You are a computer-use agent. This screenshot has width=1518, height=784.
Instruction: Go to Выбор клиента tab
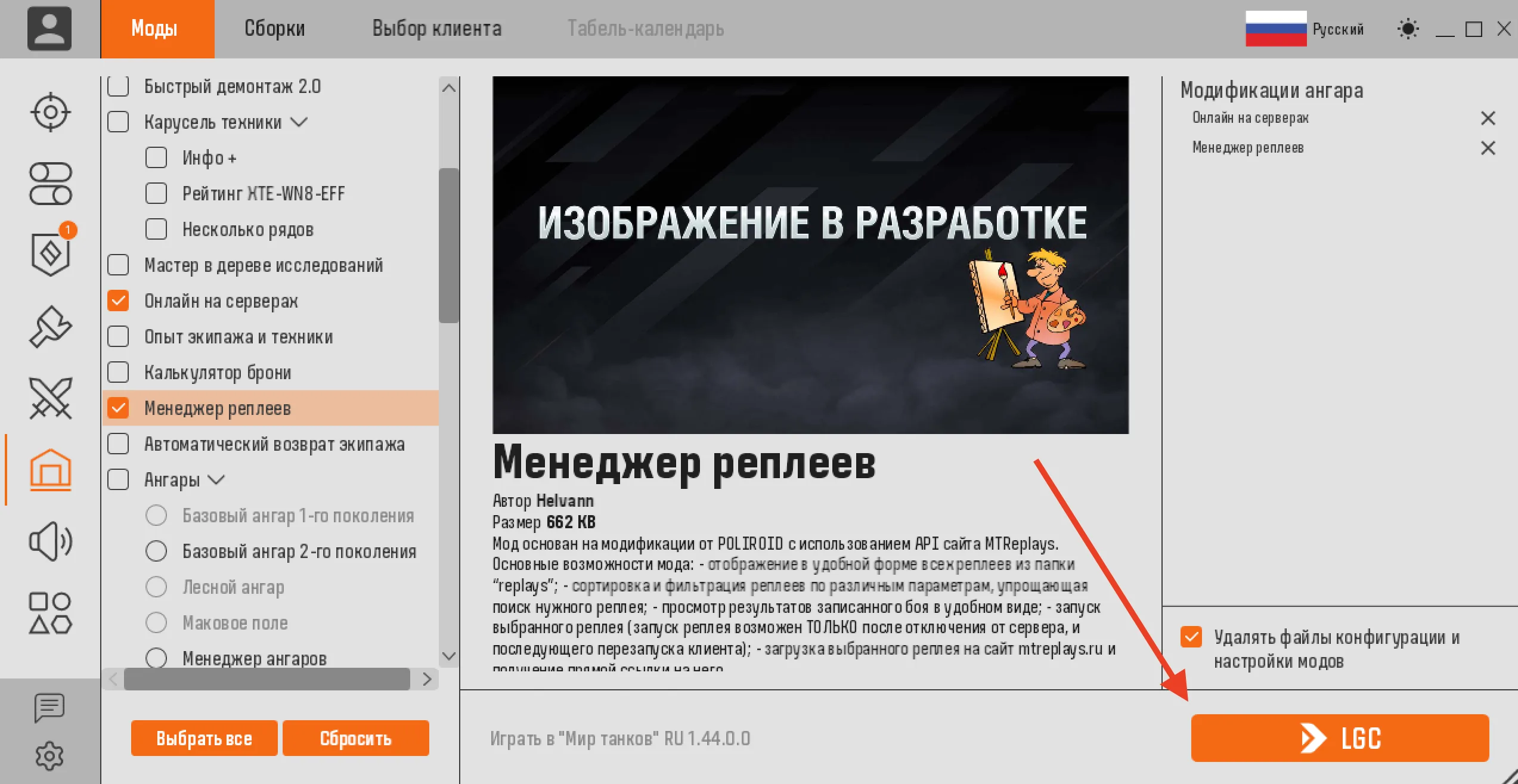437,29
